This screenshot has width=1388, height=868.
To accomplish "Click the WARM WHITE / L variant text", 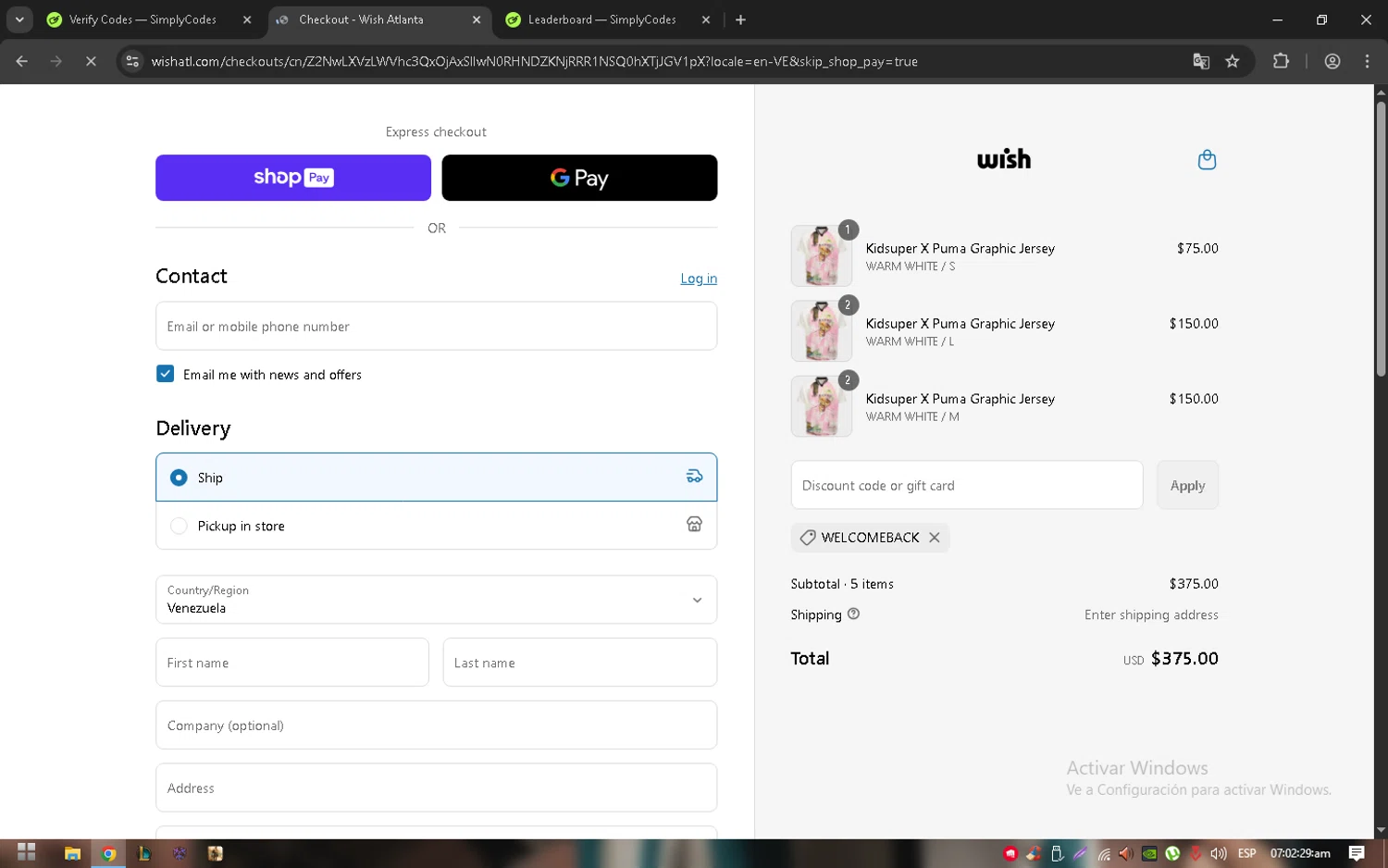I will [910, 341].
